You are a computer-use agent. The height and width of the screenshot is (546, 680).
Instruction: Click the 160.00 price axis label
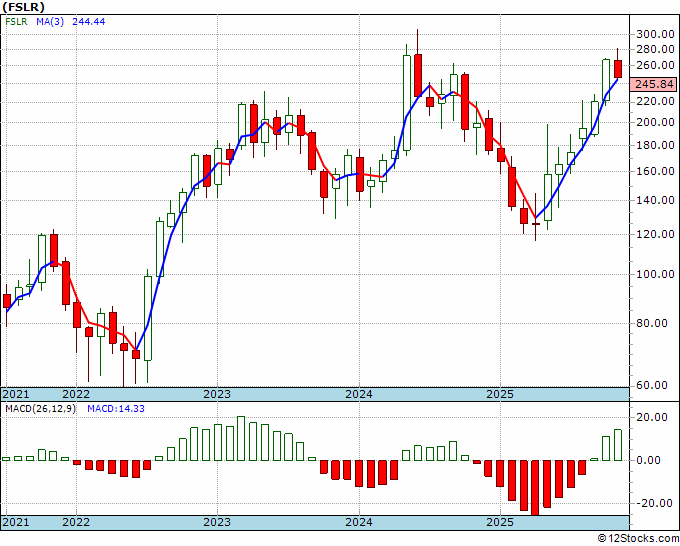pos(655,171)
